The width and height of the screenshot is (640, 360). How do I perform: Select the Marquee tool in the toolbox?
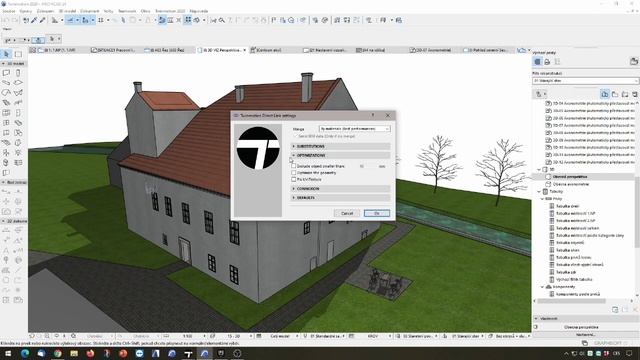[18, 54]
